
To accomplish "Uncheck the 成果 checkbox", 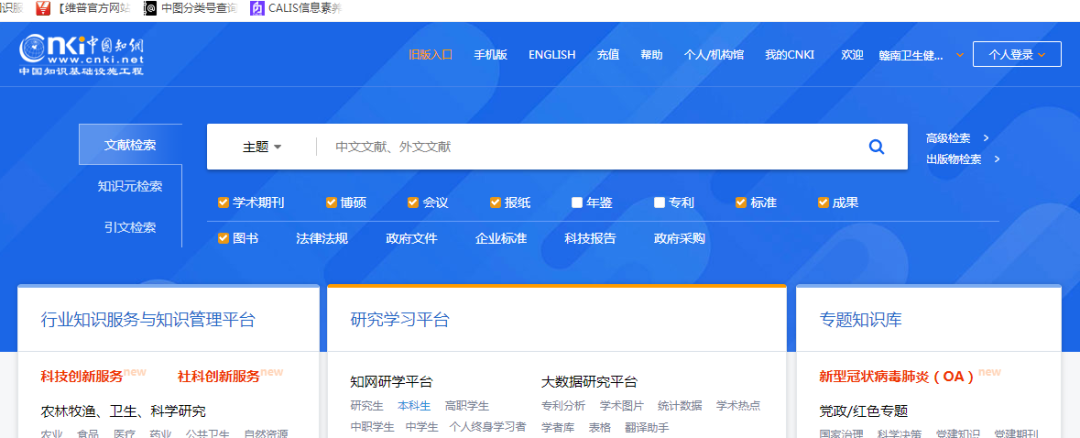I will 823,202.
